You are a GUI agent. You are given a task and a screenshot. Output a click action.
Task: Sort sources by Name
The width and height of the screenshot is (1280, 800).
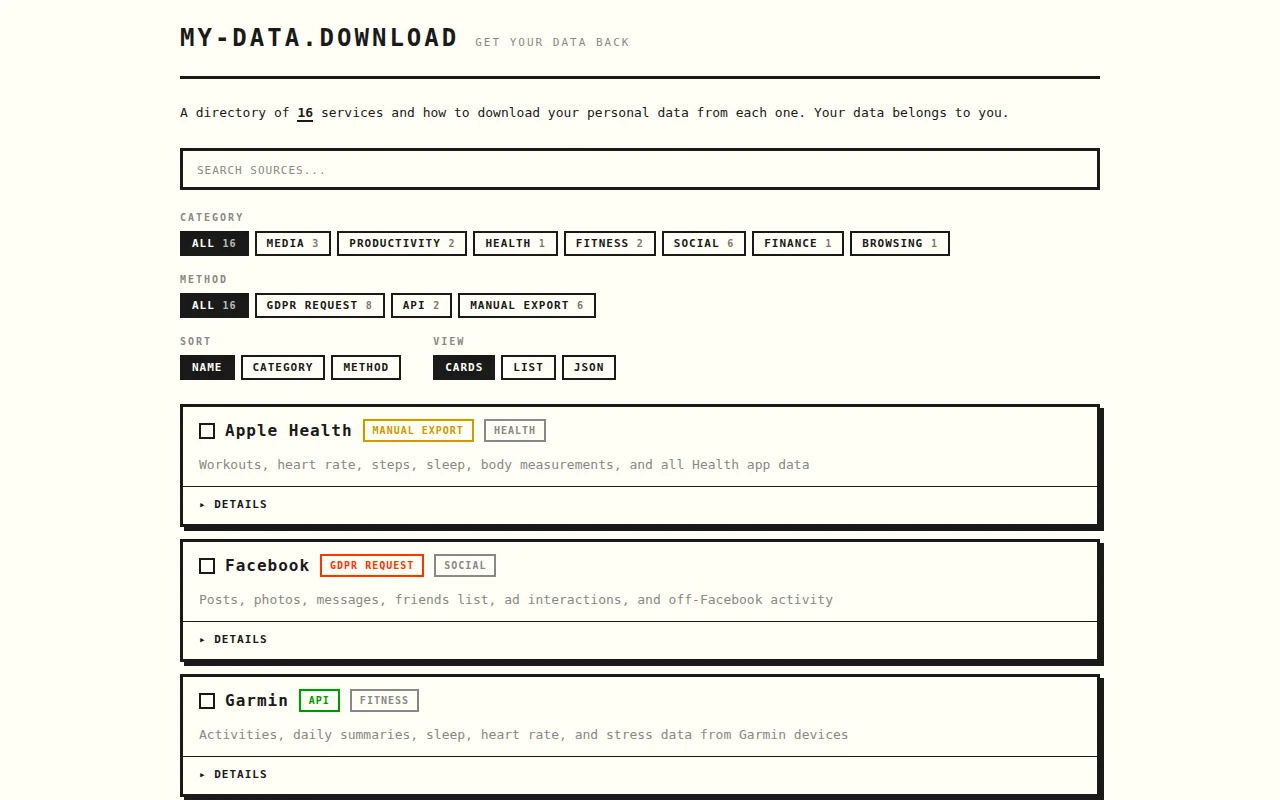tap(207, 367)
